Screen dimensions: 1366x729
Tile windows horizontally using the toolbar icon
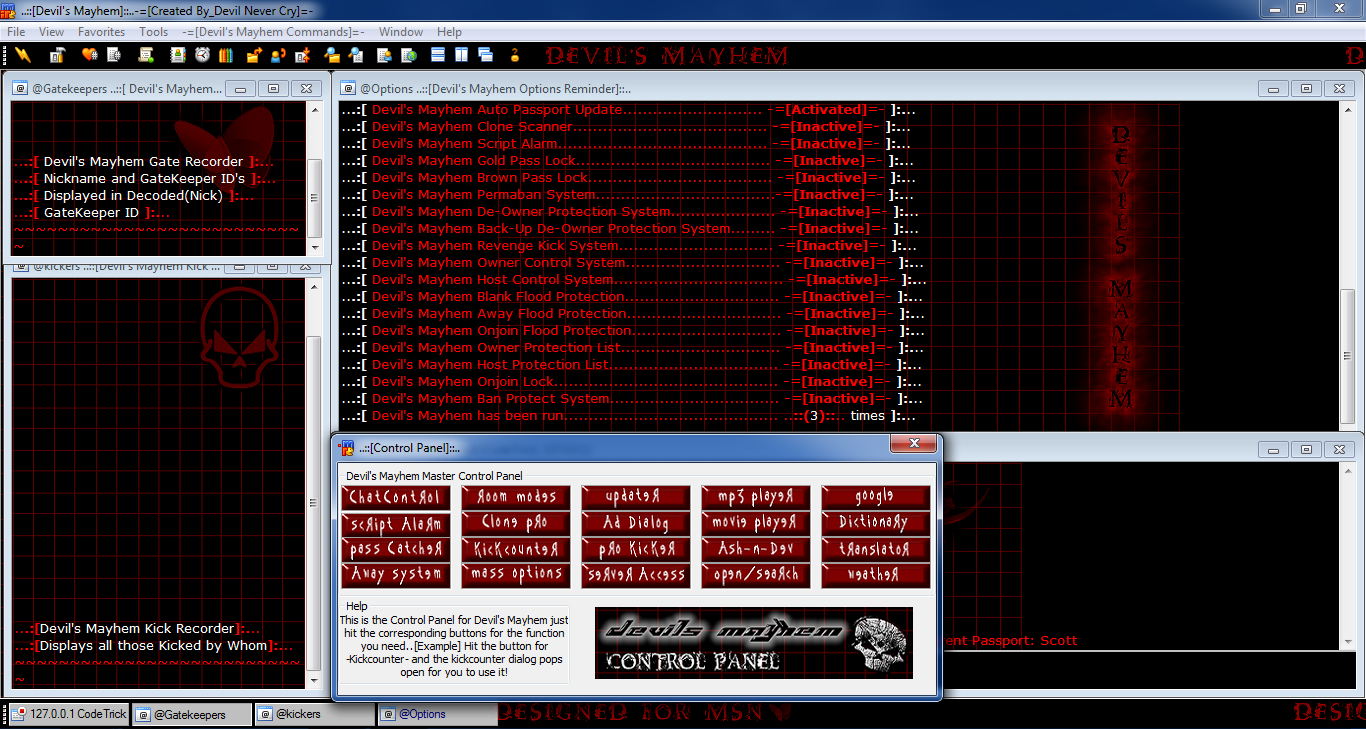click(437, 55)
